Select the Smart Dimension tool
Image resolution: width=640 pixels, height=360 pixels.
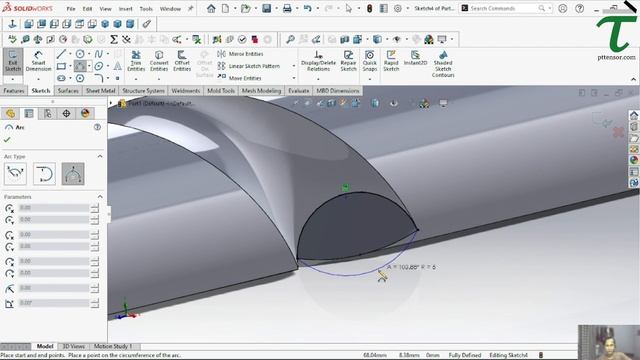click(x=38, y=61)
